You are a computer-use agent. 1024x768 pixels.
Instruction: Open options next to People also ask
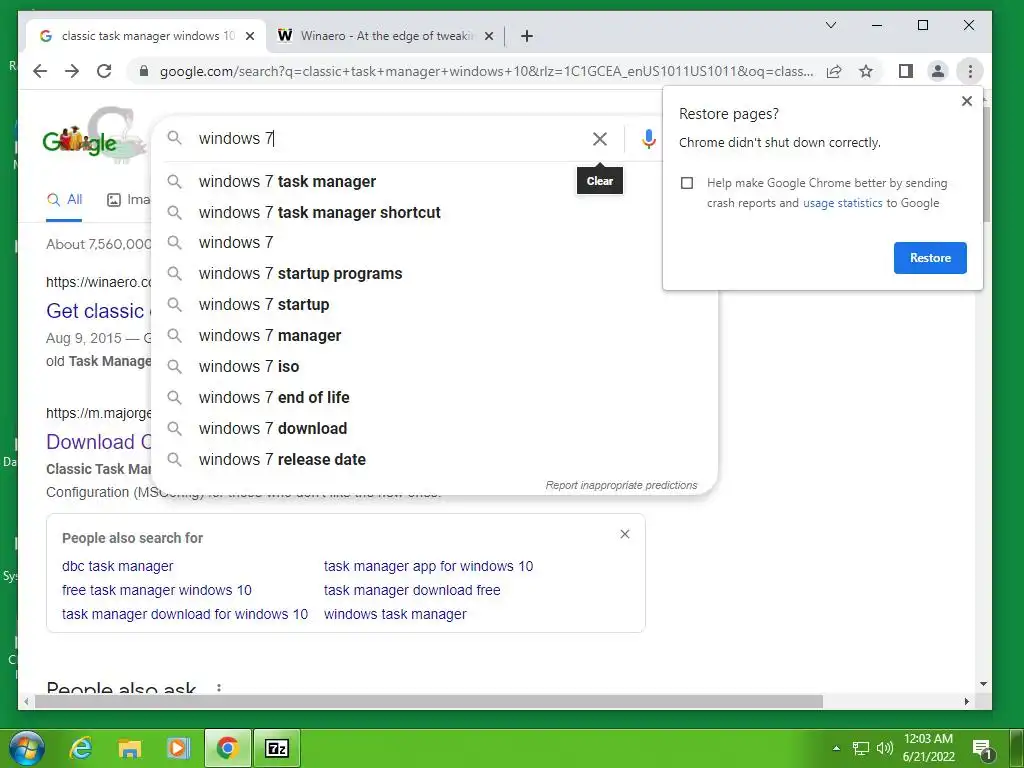[219, 688]
